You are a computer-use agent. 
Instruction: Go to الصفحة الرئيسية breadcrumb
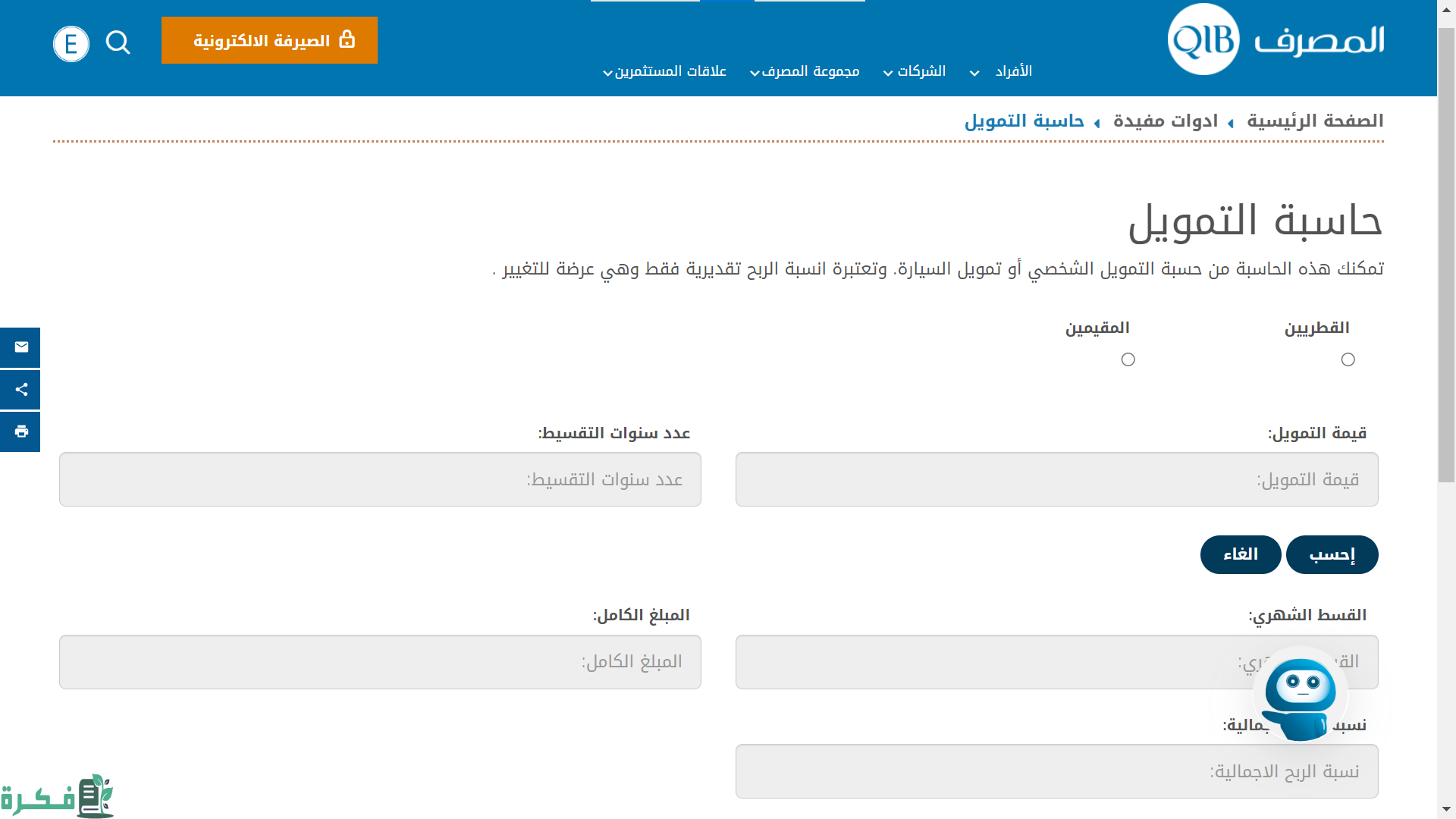tap(1315, 121)
